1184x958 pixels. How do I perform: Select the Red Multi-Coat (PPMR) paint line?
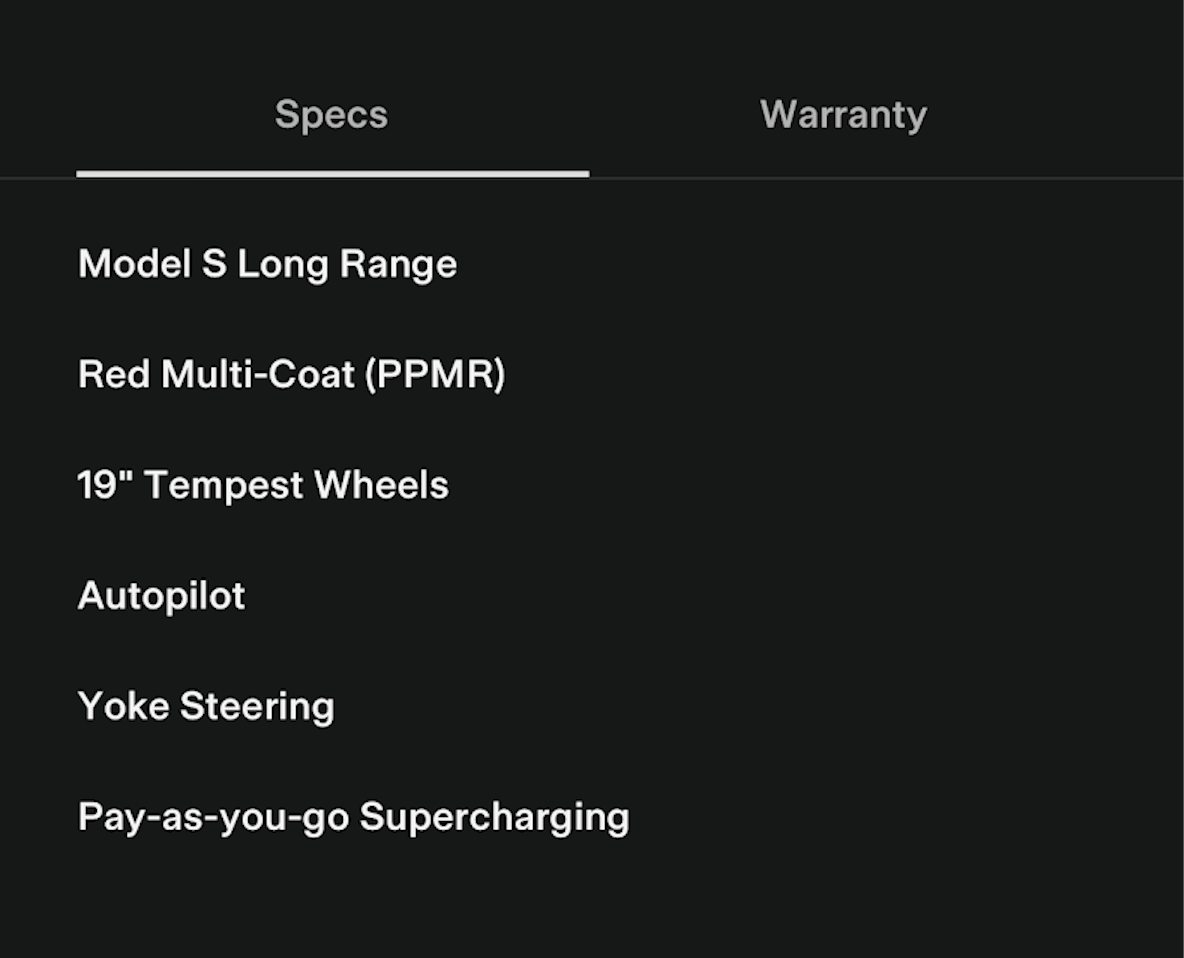[291, 375]
